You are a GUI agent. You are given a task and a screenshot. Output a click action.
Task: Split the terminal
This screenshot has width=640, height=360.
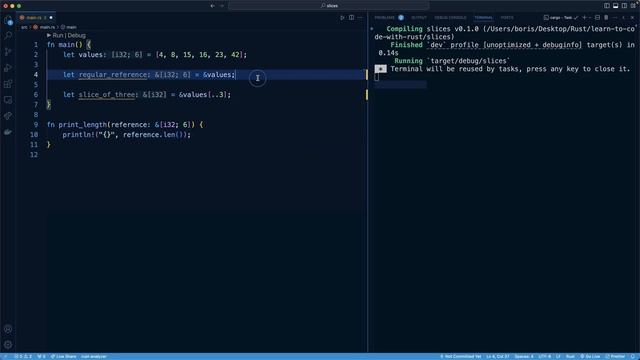click(598, 18)
